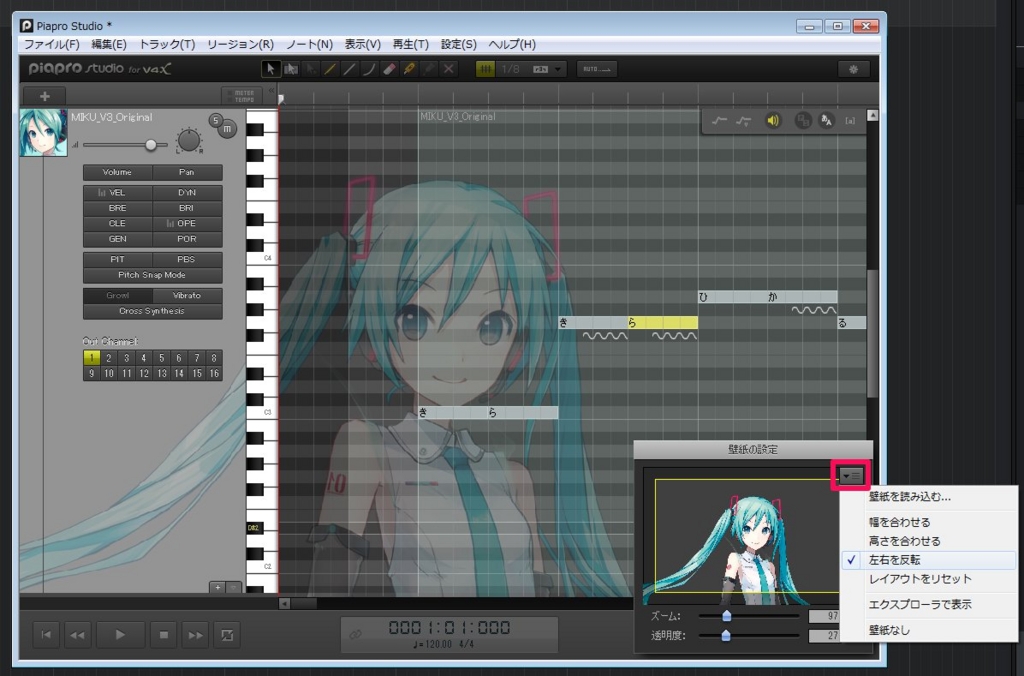Toggle Cross Synthesis
The image size is (1024, 676).
tap(152, 311)
